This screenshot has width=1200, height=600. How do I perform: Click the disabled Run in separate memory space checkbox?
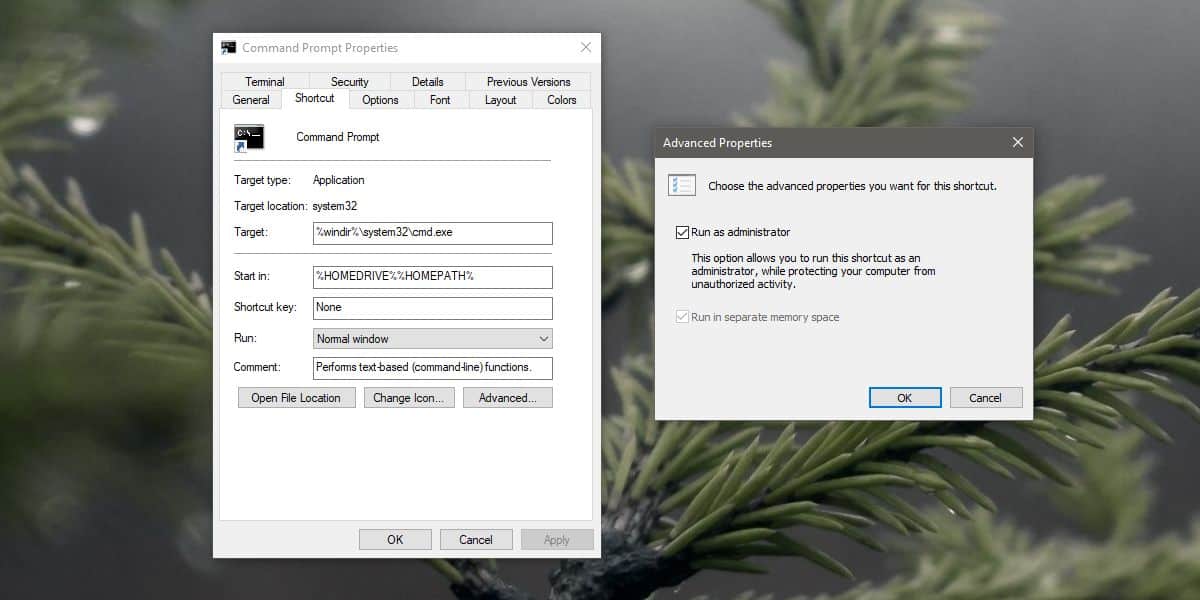(682, 317)
